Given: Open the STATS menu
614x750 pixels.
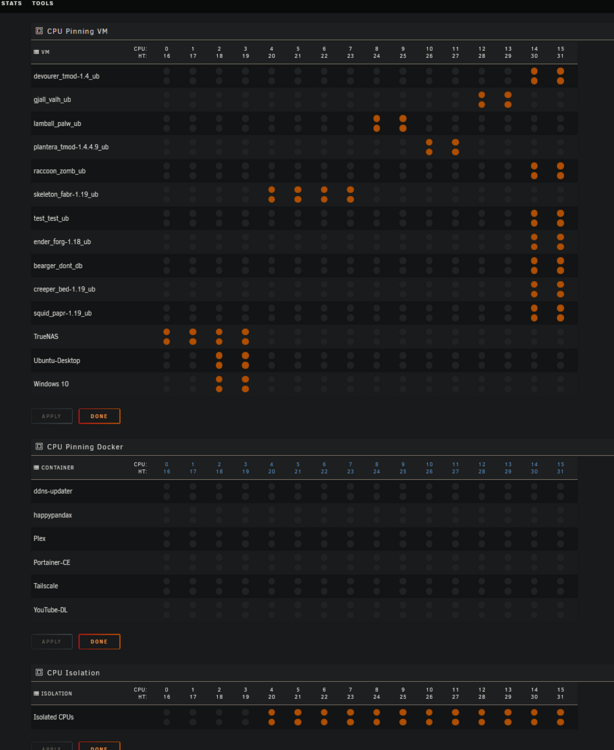Looking at the screenshot, I should (x=11, y=3).
